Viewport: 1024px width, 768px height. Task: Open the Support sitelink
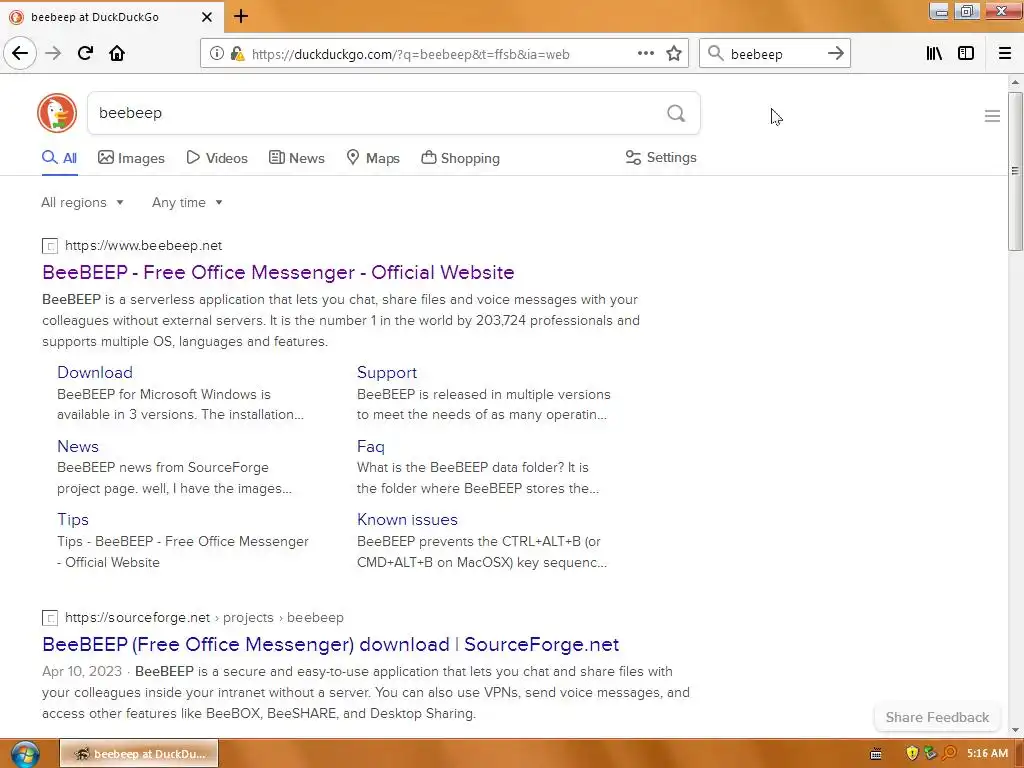(387, 372)
